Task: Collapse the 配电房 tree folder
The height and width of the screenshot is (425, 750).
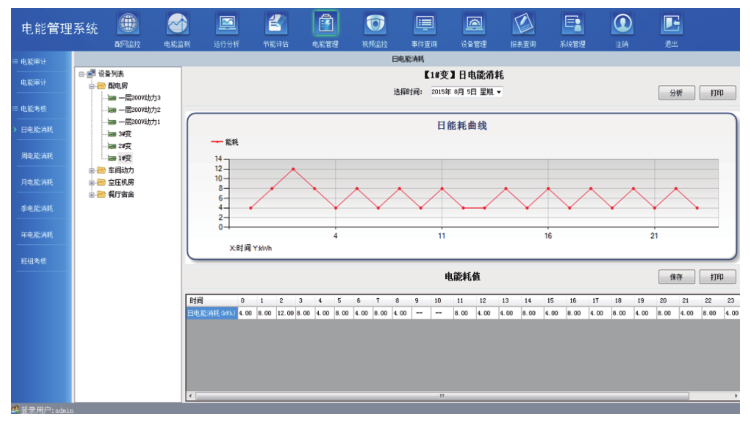Action: (x=91, y=86)
